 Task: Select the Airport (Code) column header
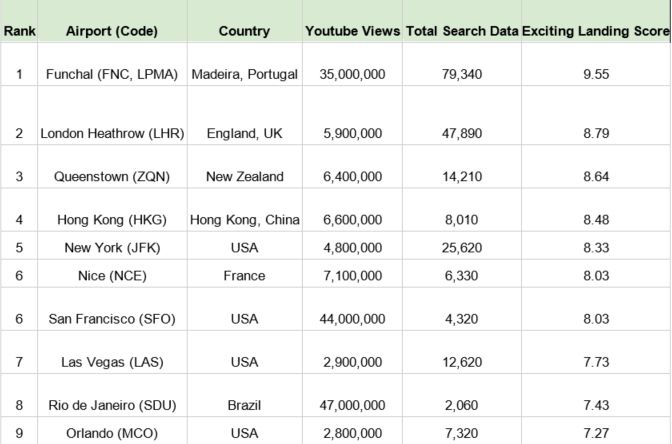point(110,31)
